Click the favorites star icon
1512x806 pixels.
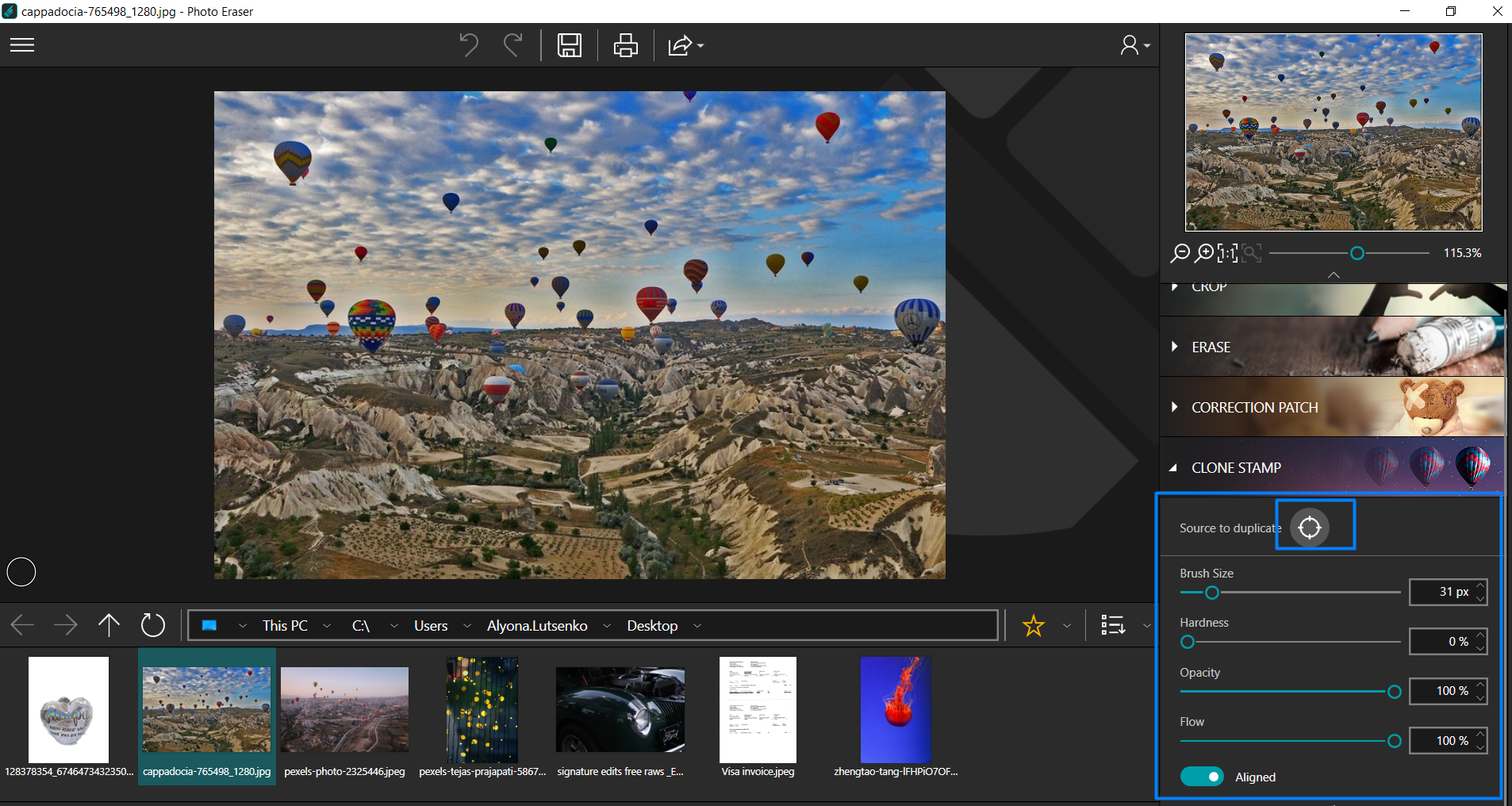(x=1034, y=626)
